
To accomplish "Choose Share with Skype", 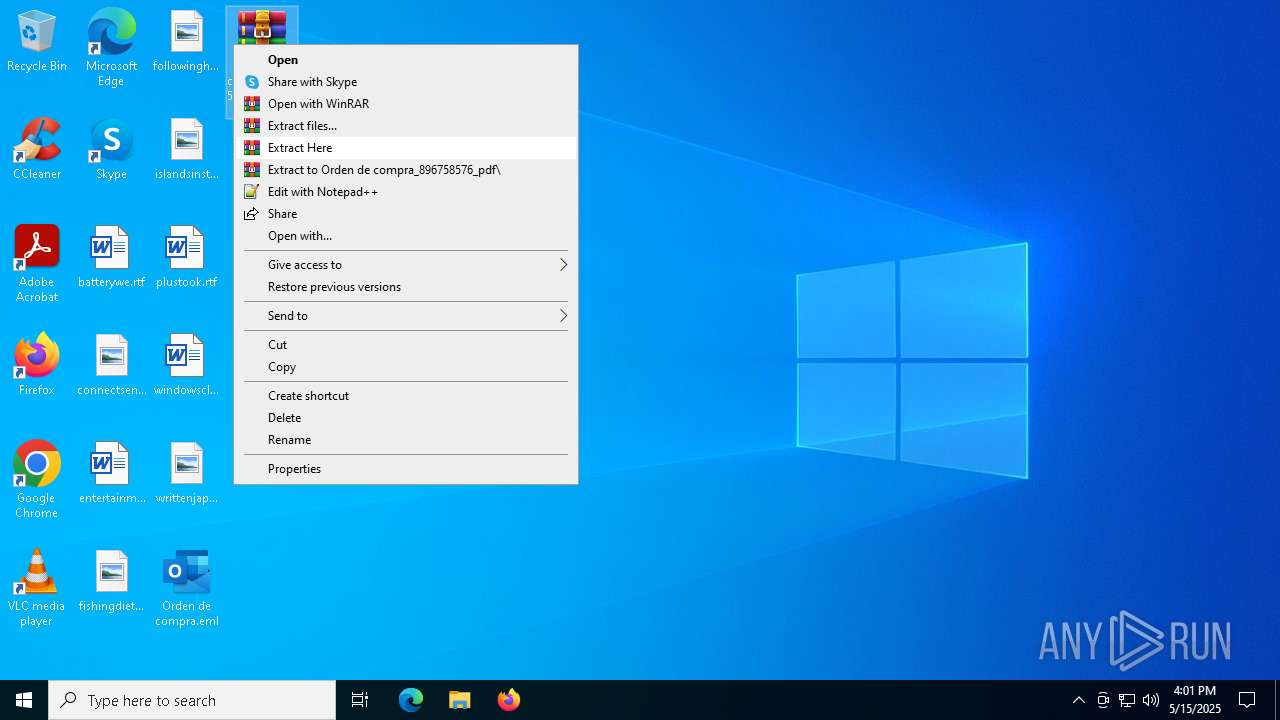I will (406, 82).
